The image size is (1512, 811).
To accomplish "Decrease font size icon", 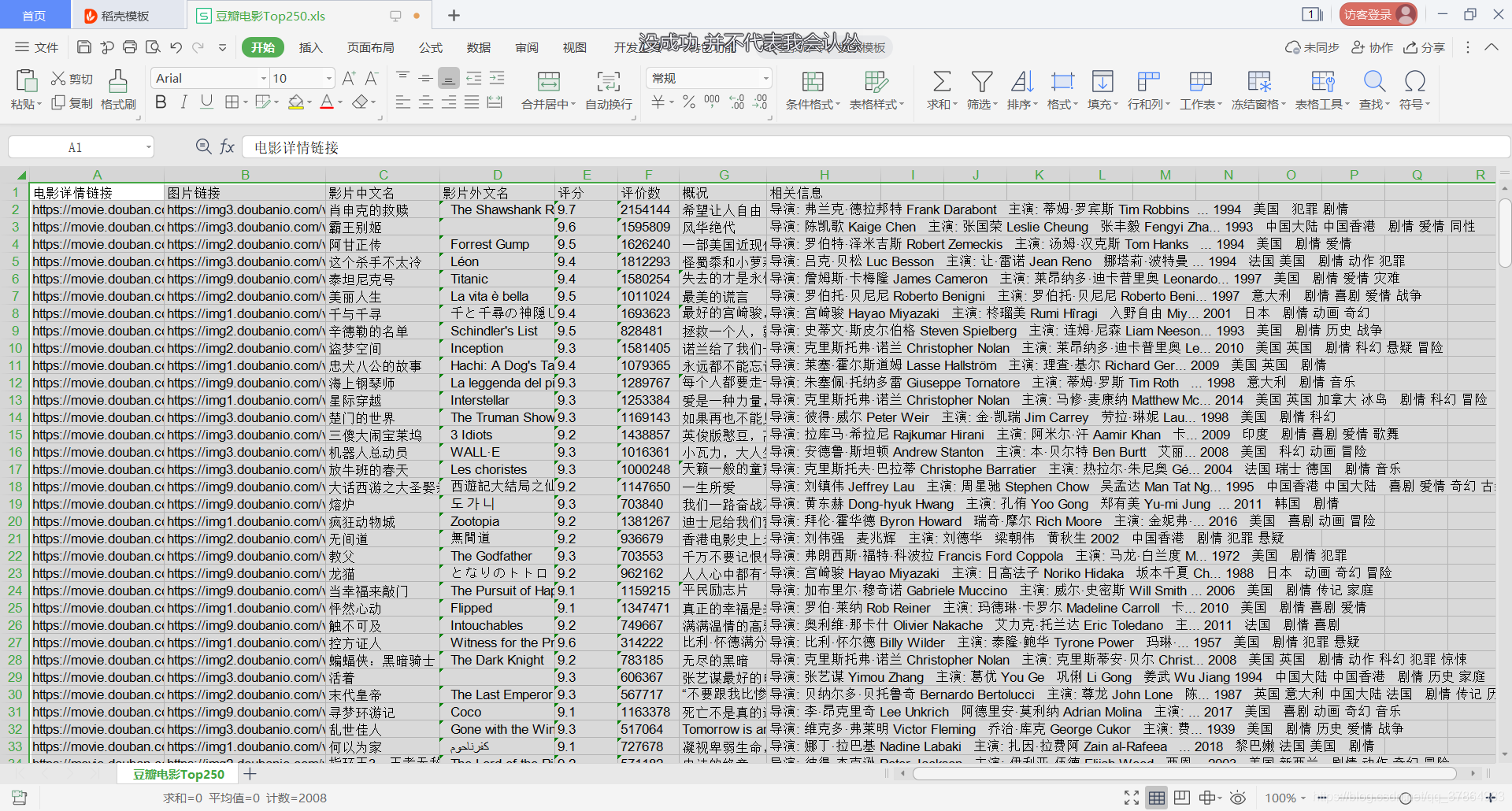I will (x=372, y=78).
